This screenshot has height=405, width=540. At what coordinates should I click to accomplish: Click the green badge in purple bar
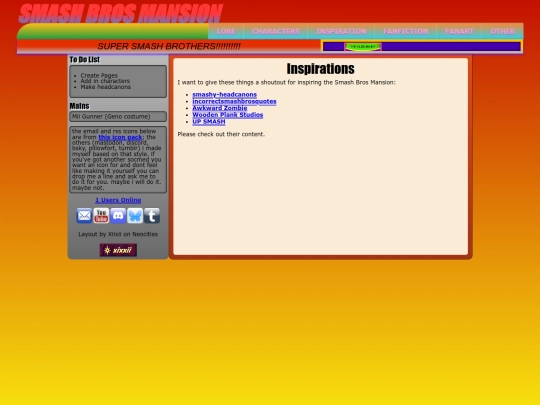pyautogui.click(x=363, y=46)
